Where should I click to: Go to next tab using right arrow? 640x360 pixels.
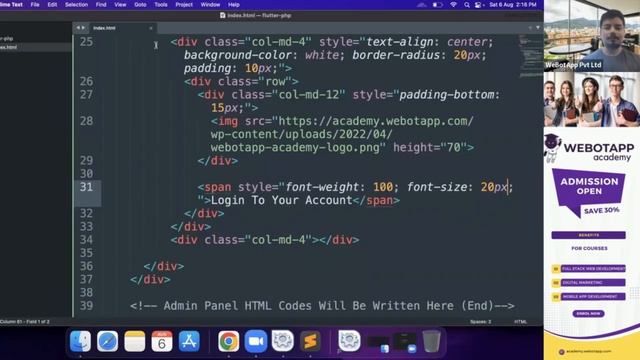[83, 28]
